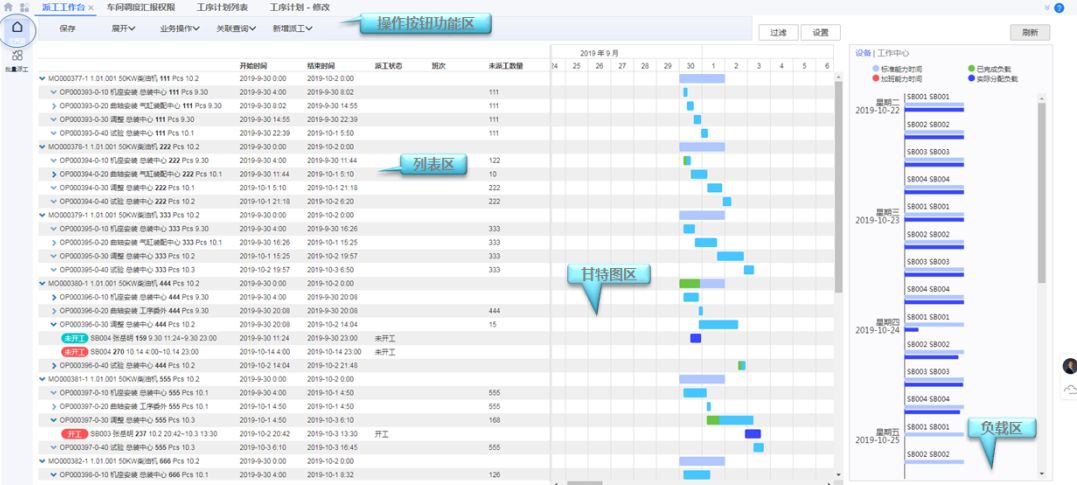Click the unassigned quantity 168 cell
This screenshot has width=1077, height=485.
pyautogui.click(x=494, y=420)
